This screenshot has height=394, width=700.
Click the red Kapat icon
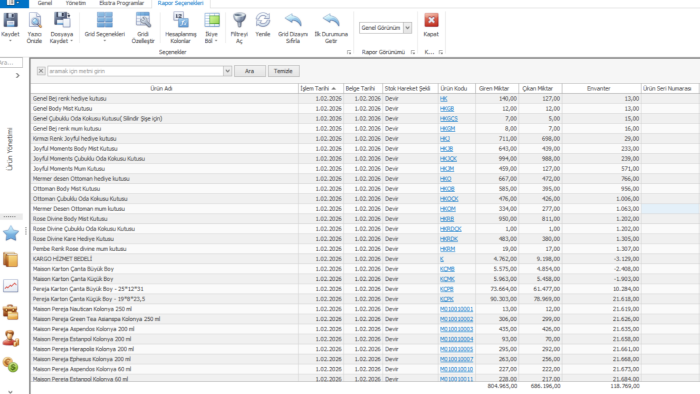431,21
